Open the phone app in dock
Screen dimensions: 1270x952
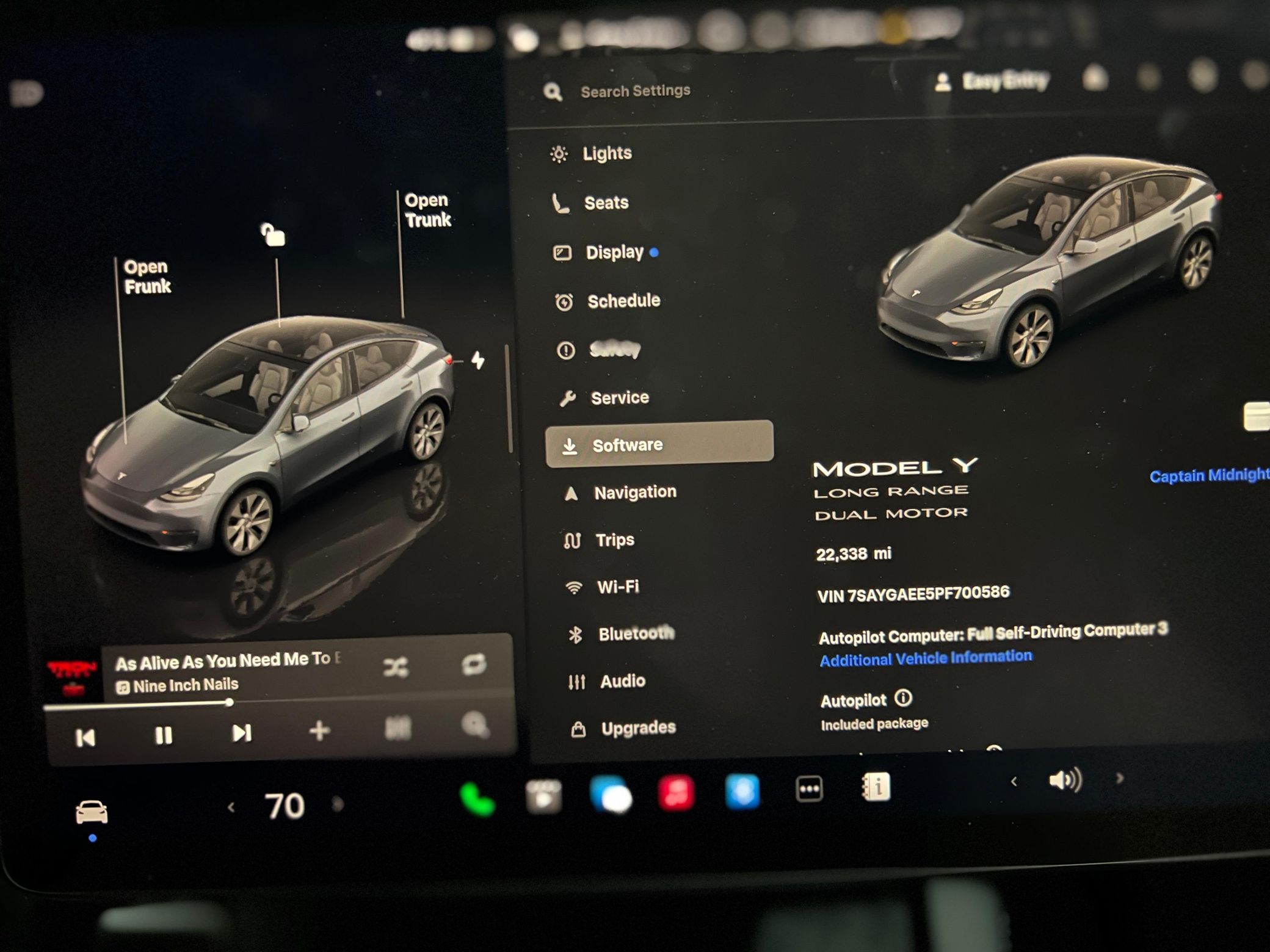pos(477,799)
